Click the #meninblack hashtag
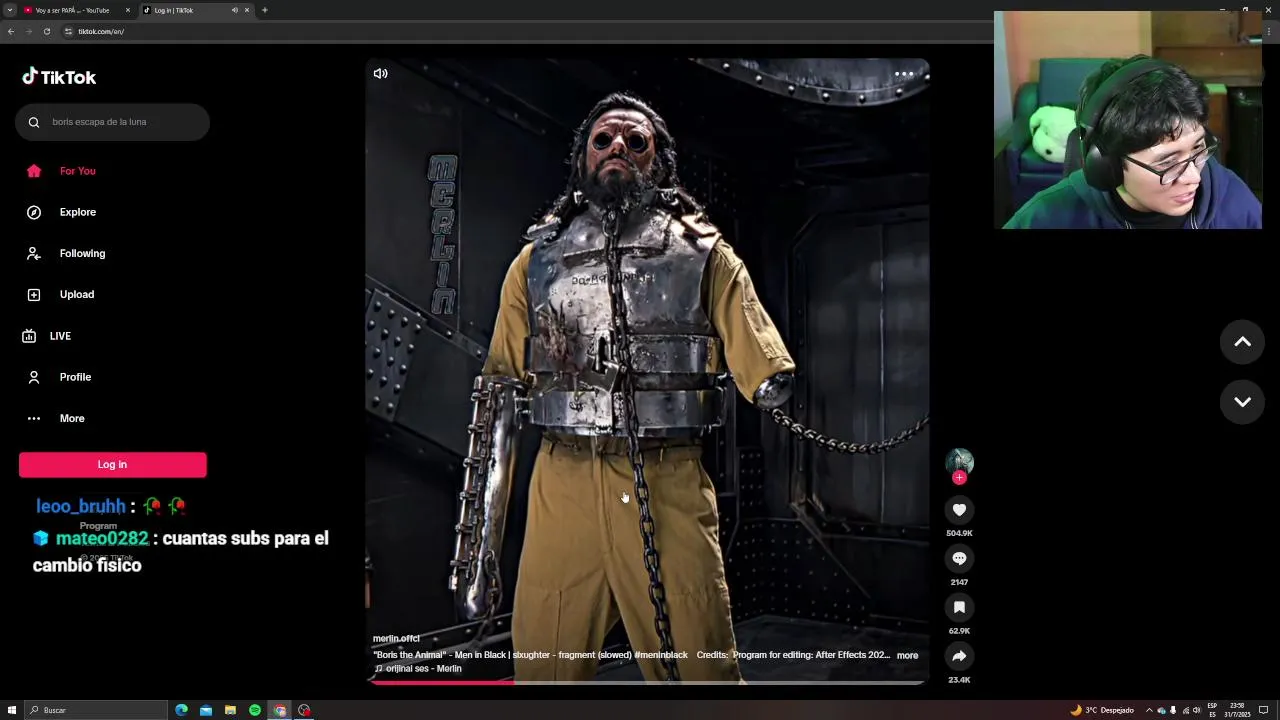This screenshot has height=720, width=1280. (661, 655)
